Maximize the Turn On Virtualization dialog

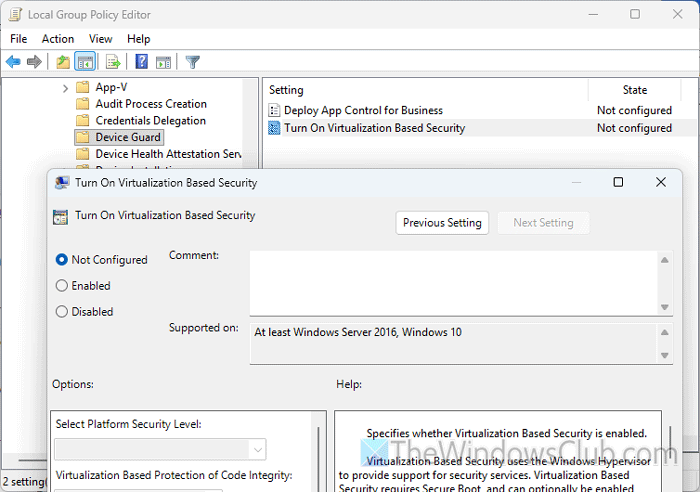[x=618, y=182]
